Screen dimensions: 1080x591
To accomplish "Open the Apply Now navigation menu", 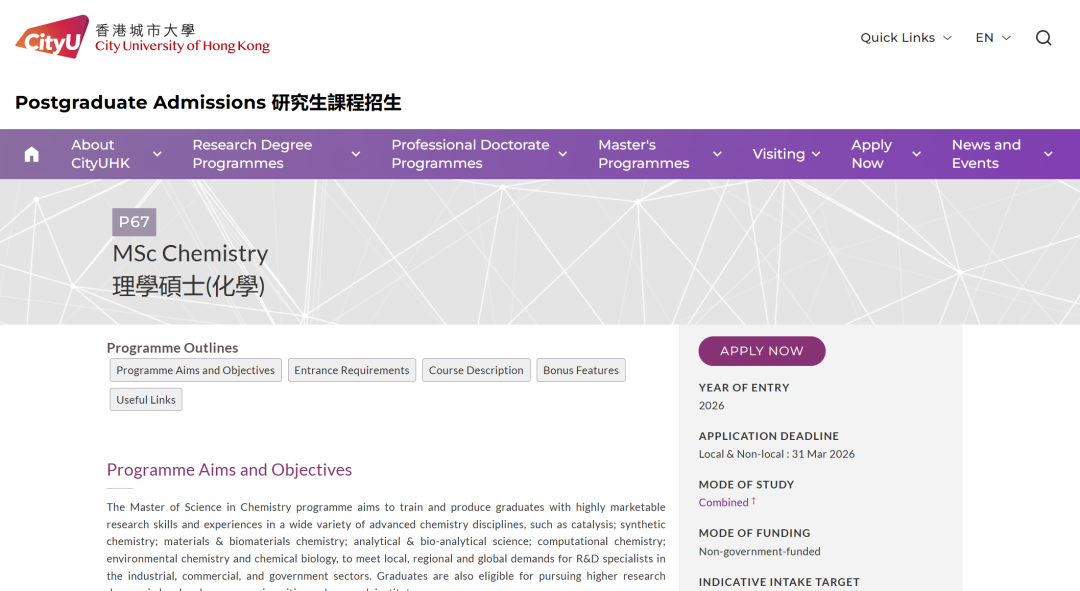I will [871, 153].
